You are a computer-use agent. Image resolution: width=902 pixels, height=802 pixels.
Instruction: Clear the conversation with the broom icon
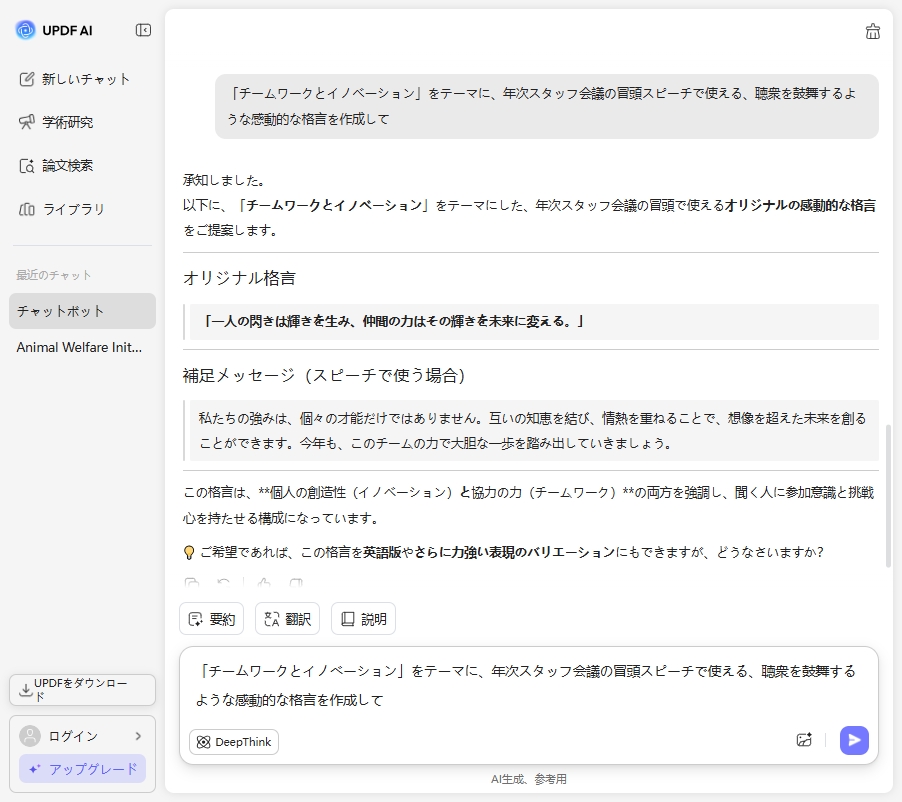872,31
